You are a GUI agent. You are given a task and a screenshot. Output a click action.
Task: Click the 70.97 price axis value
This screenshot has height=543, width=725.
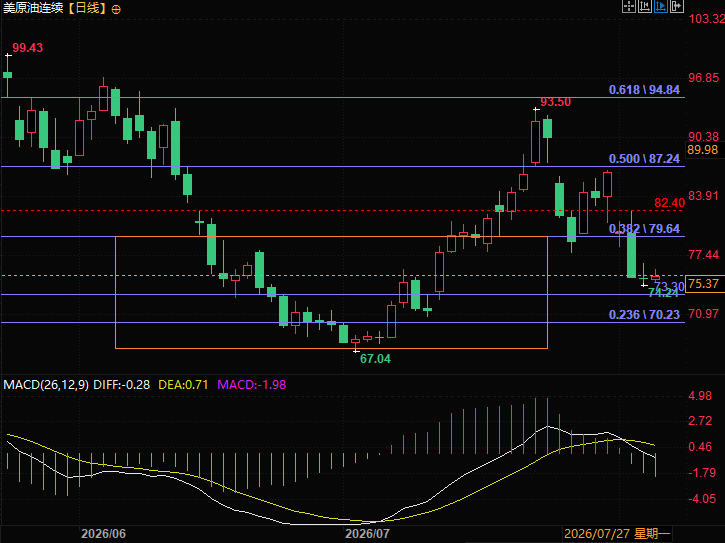[704, 314]
